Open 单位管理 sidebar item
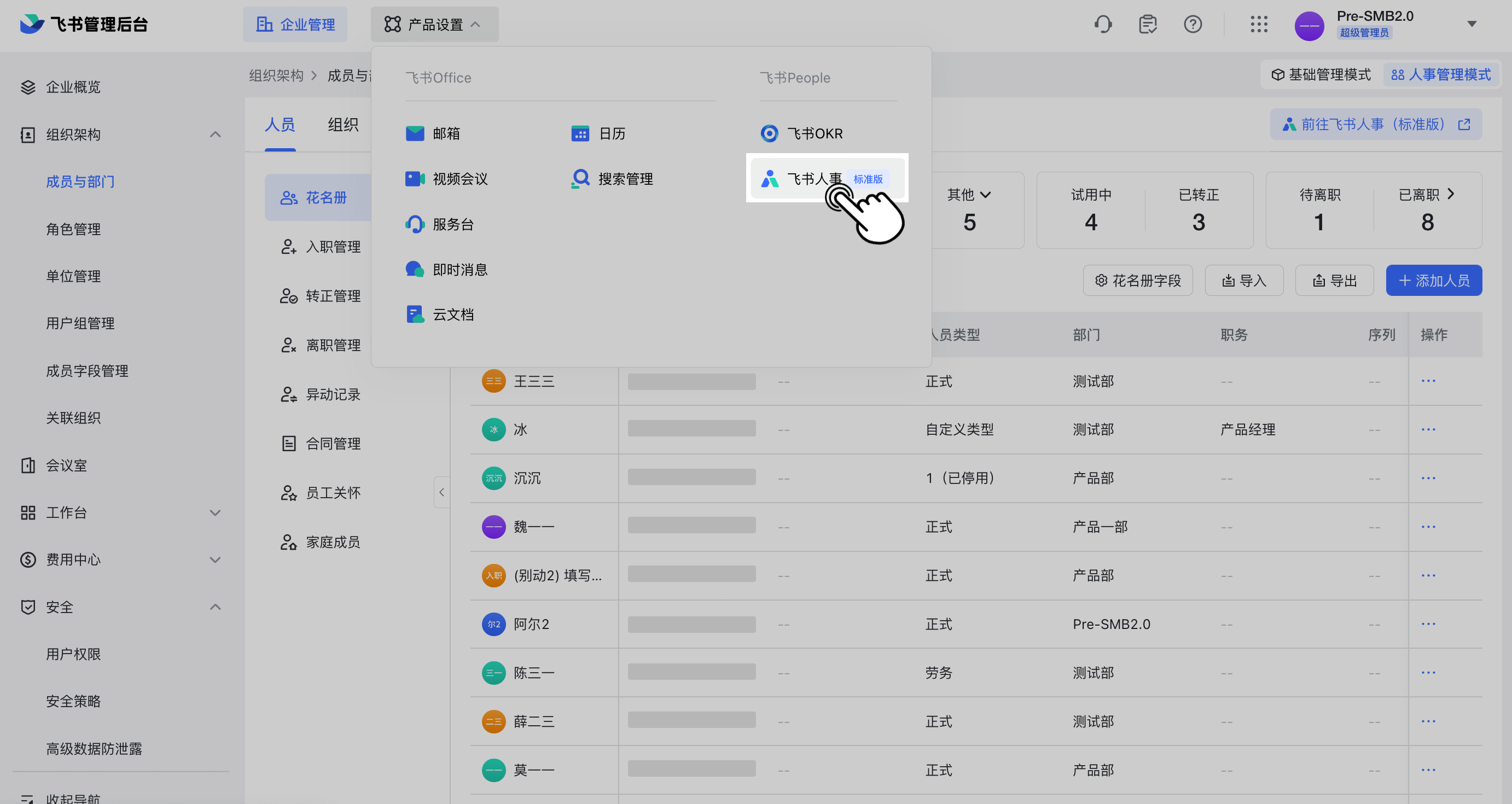1512x804 pixels. click(x=73, y=276)
